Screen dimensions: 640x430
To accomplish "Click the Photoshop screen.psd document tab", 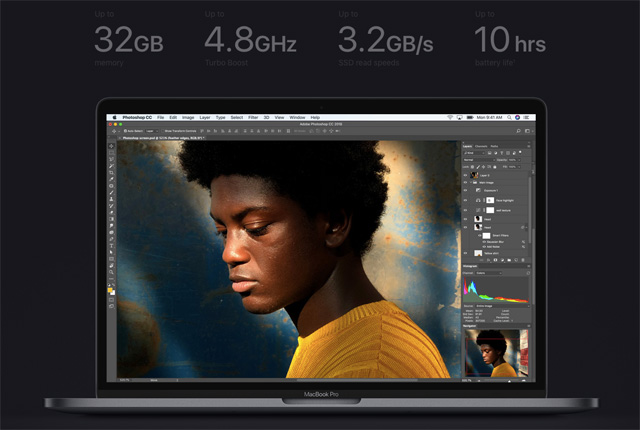I will point(162,138).
